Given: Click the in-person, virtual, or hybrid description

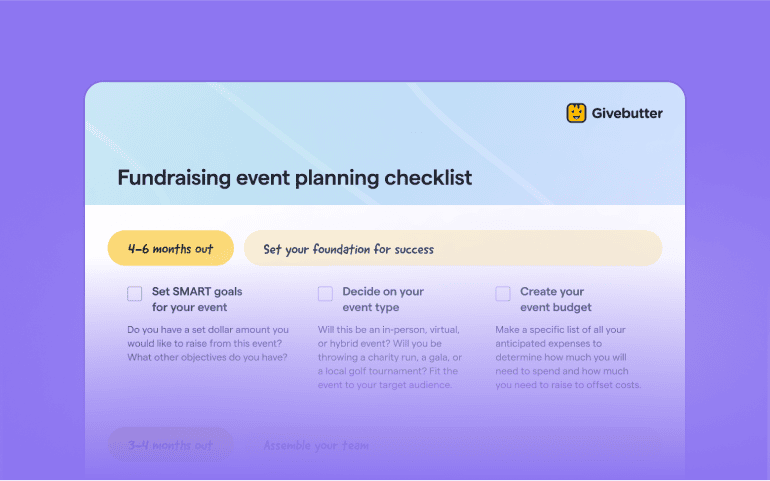Looking at the screenshot, I should coord(390,357).
